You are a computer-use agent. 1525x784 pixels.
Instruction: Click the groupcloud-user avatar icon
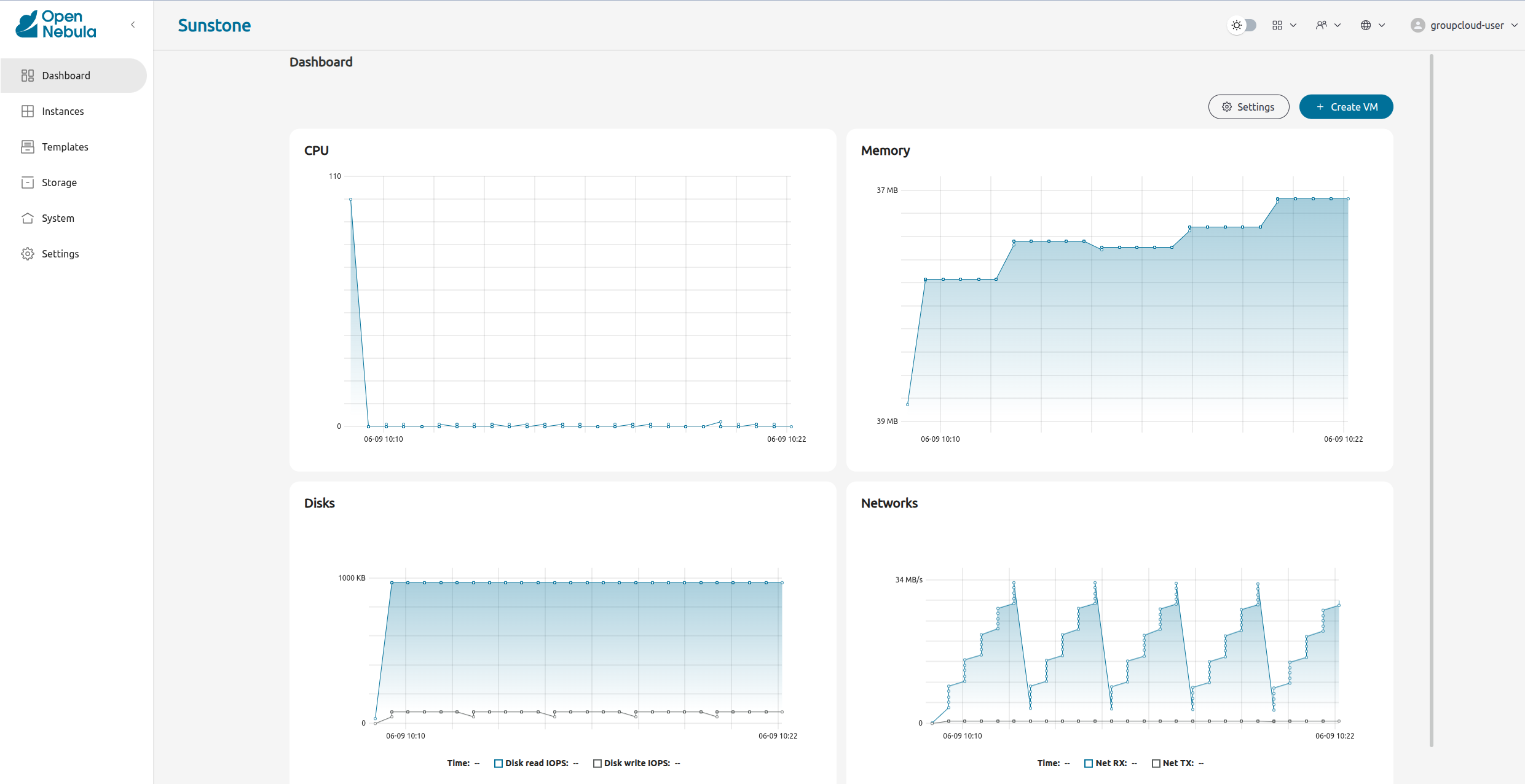tap(1417, 25)
